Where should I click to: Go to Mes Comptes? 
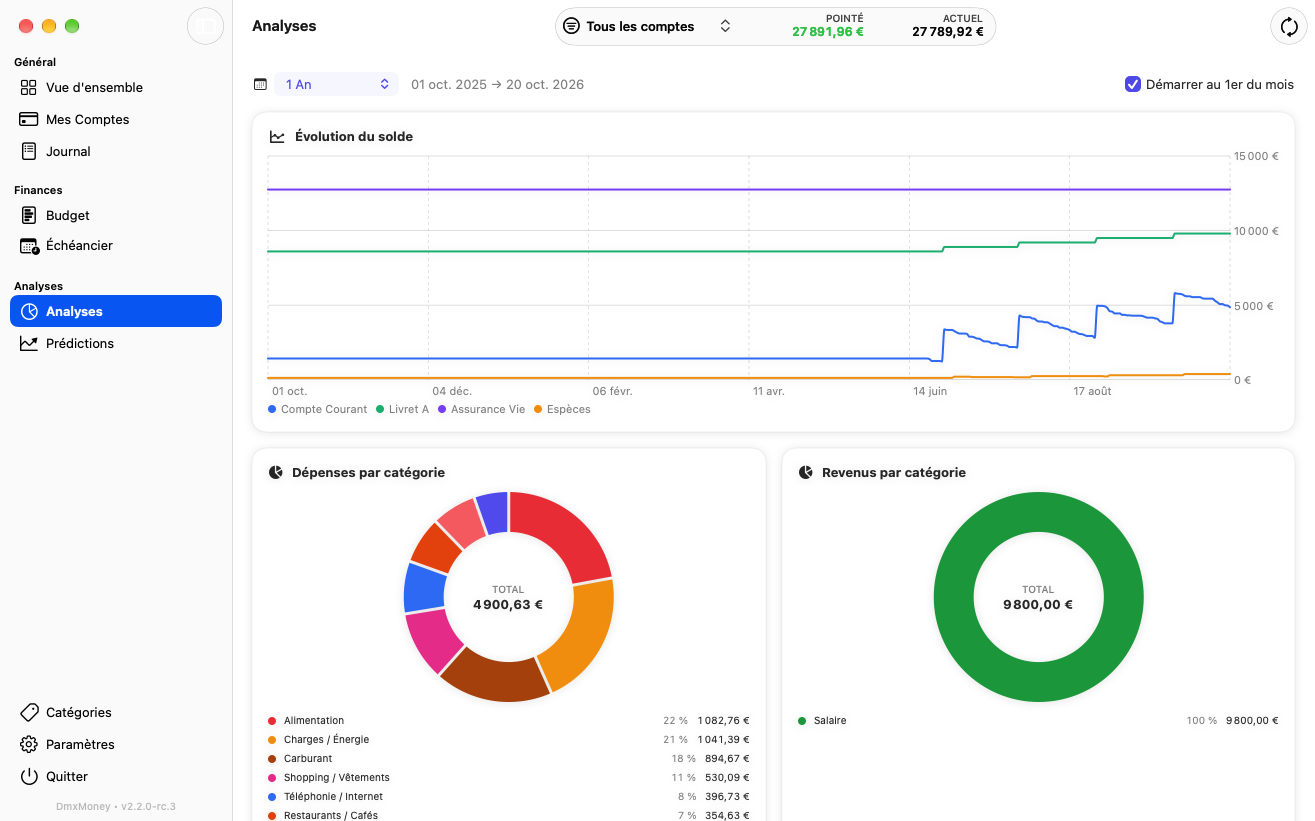(116, 119)
